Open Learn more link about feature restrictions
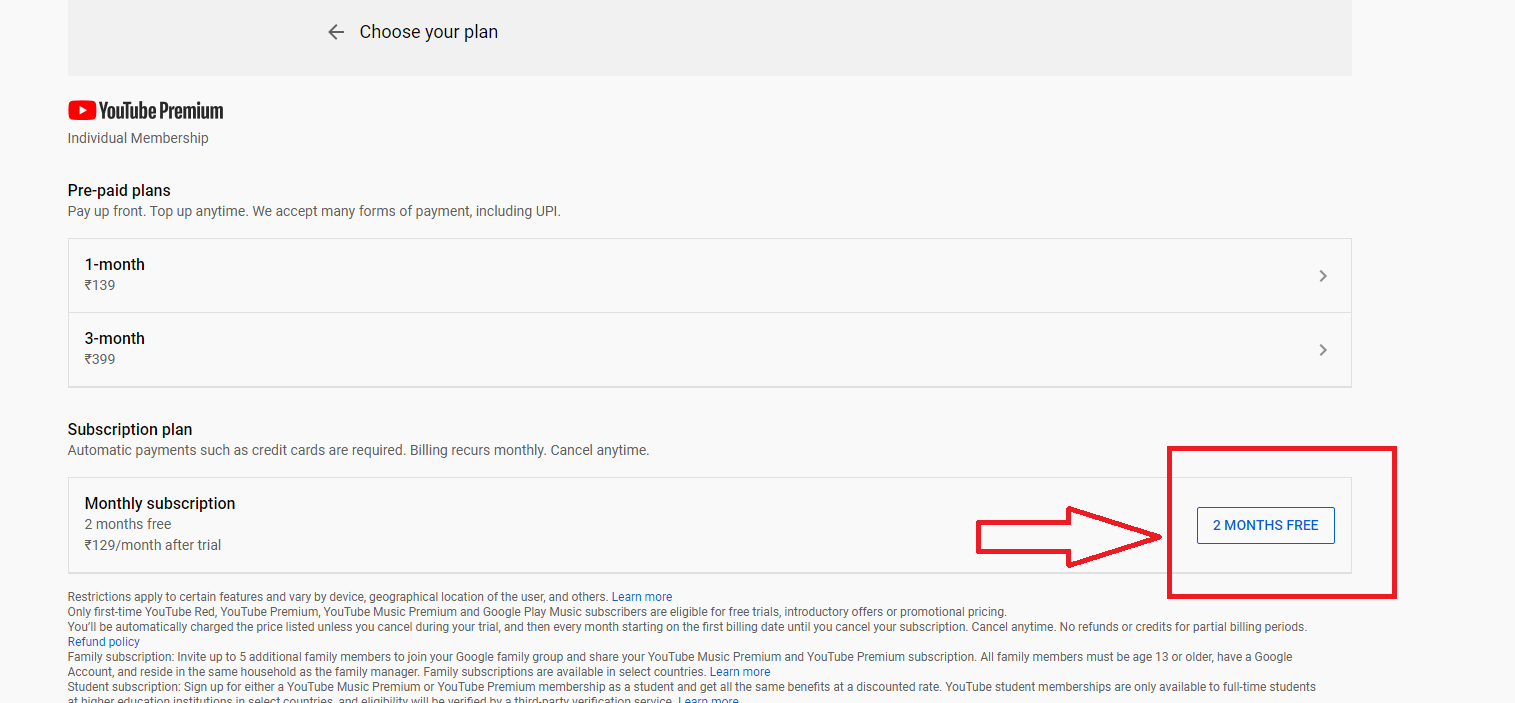1515x703 pixels. click(x=642, y=597)
